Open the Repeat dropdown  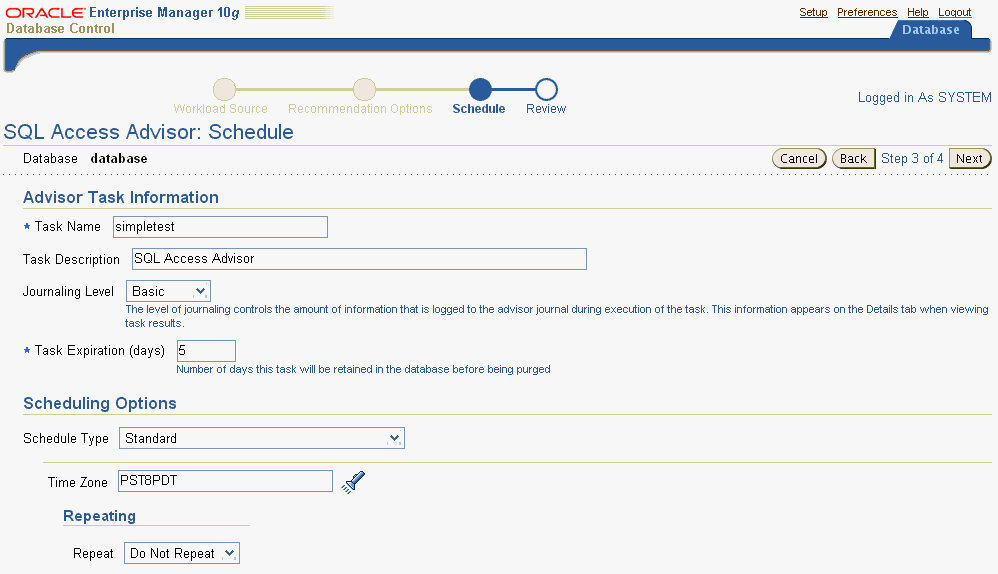pos(182,553)
